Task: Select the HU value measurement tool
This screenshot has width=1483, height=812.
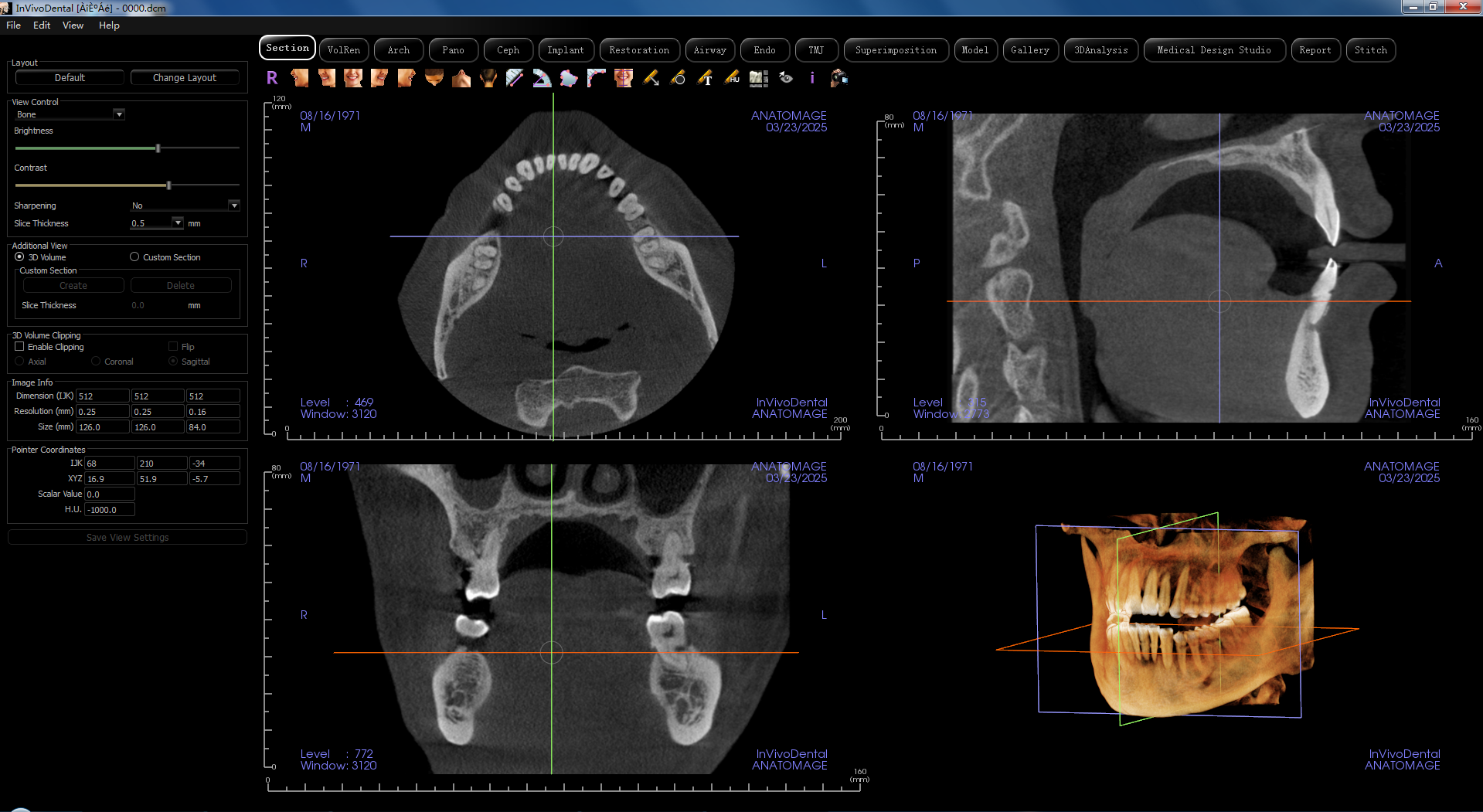Action: [x=732, y=78]
